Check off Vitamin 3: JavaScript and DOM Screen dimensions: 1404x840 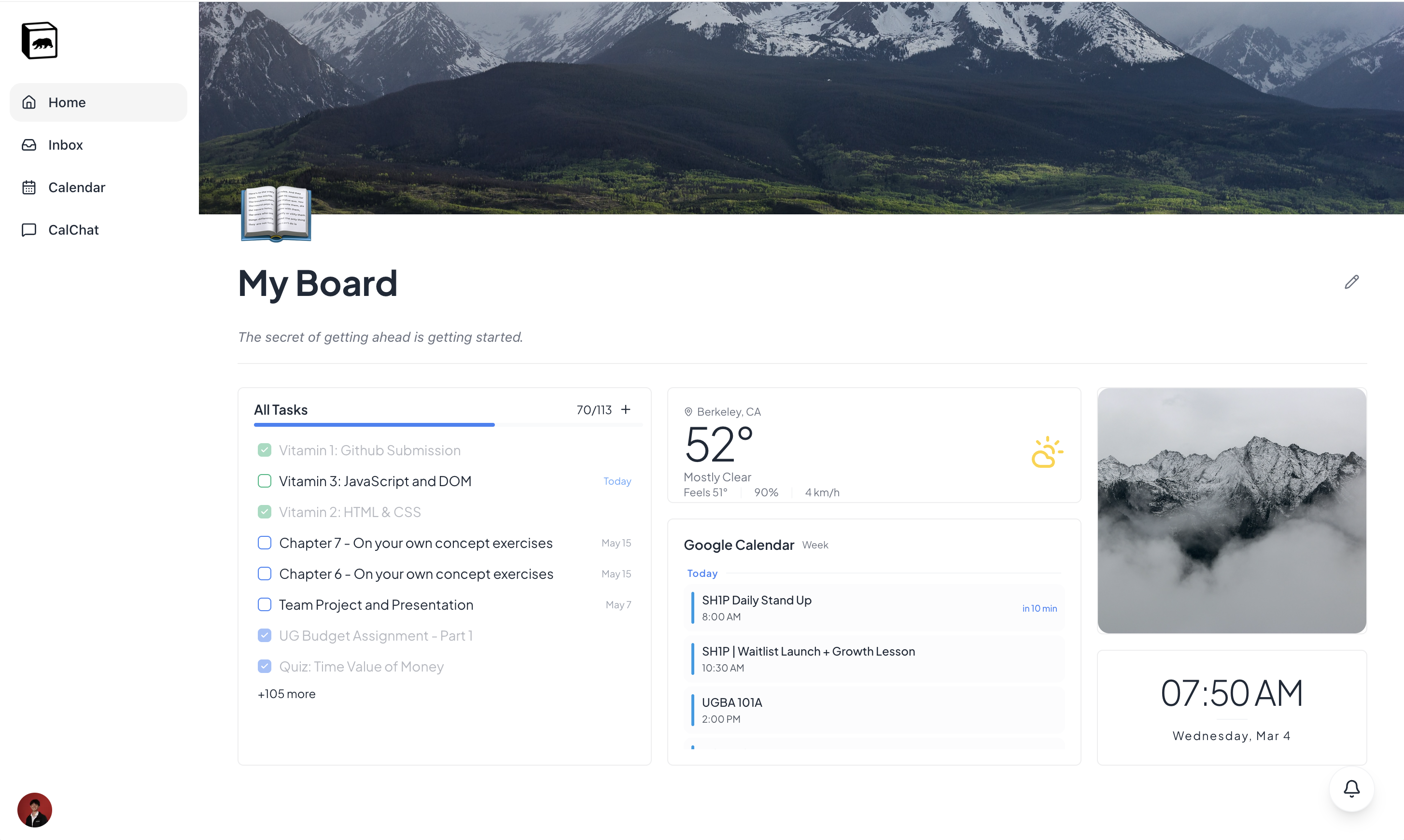tap(265, 481)
